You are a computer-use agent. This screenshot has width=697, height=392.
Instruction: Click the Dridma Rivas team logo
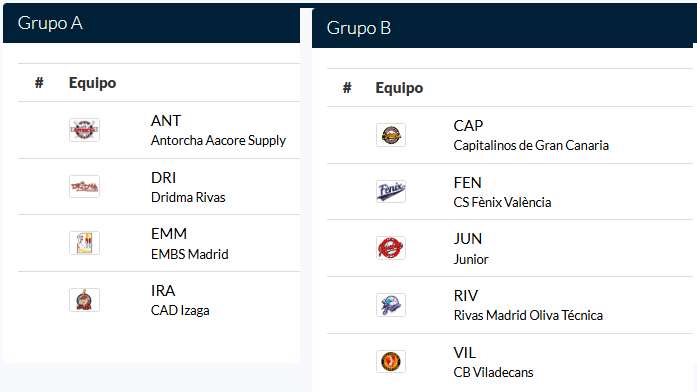84,186
